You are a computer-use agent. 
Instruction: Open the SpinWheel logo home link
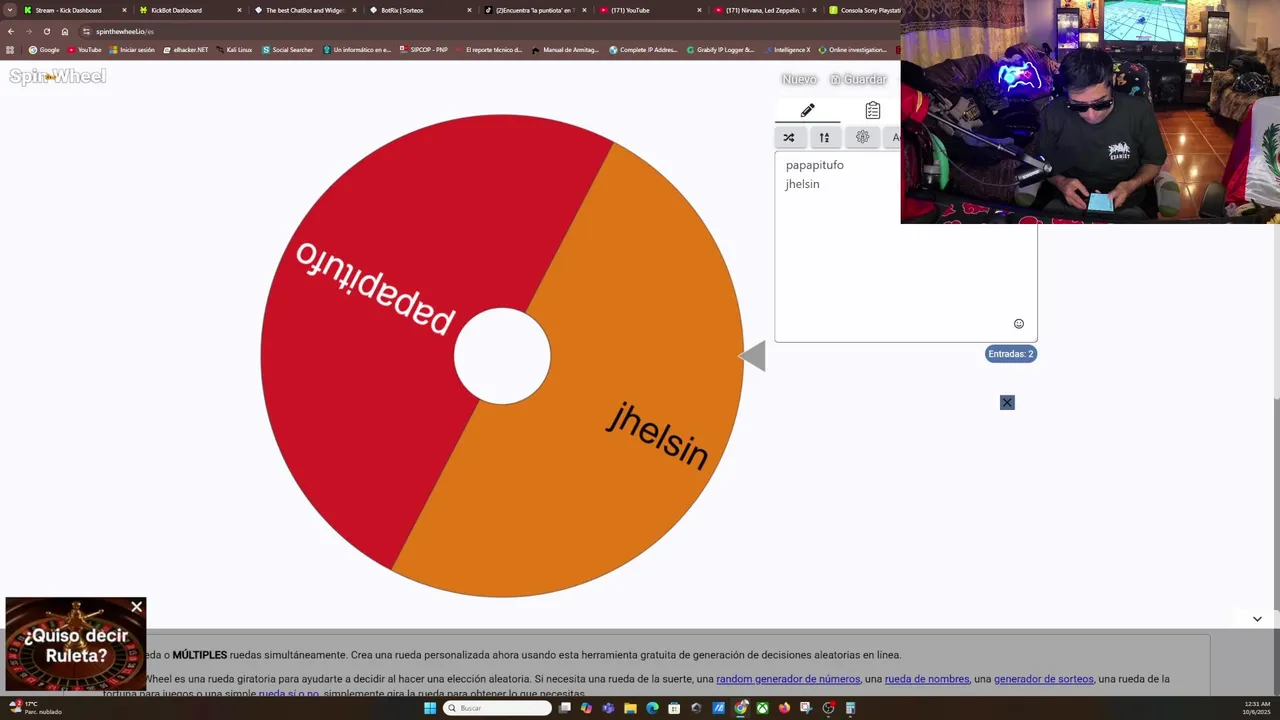(x=57, y=76)
